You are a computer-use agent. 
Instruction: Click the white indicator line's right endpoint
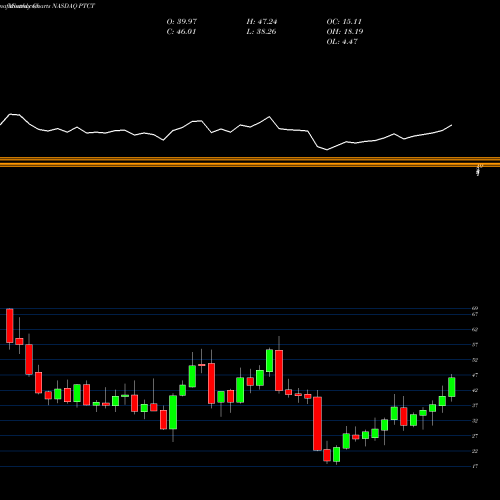point(452,125)
